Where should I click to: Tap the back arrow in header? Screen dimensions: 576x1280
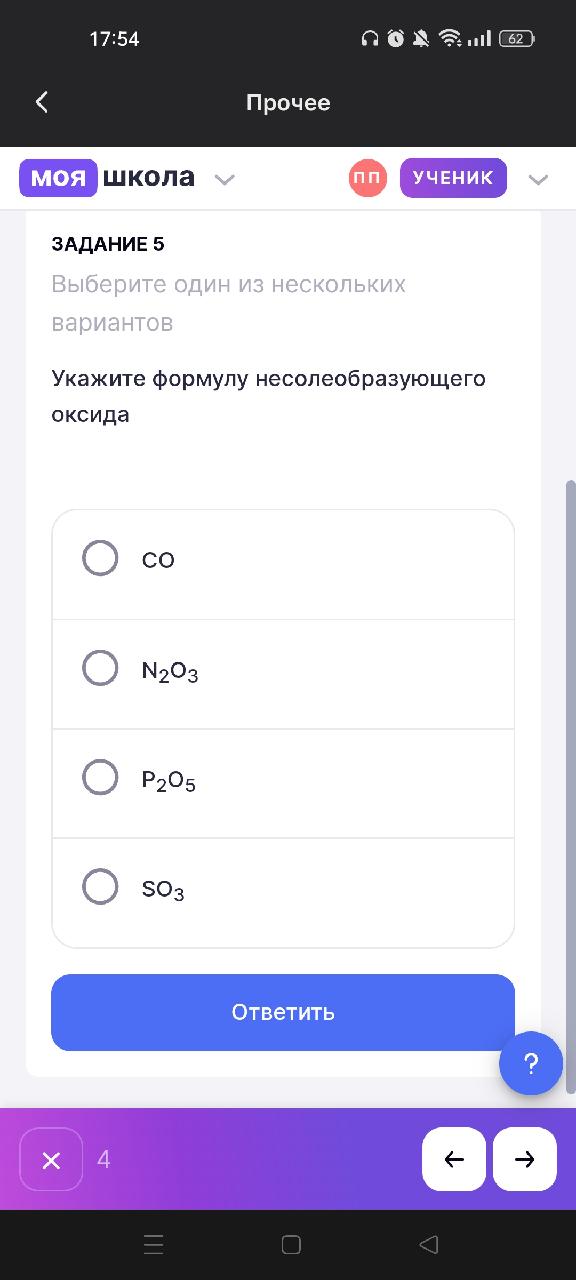[41, 102]
